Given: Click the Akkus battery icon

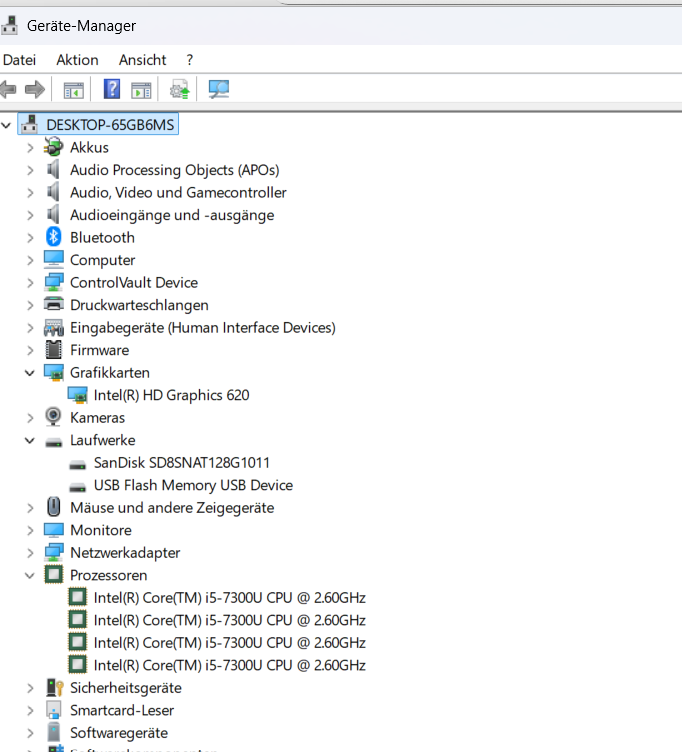Looking at the screenshot, I should 54,147.
